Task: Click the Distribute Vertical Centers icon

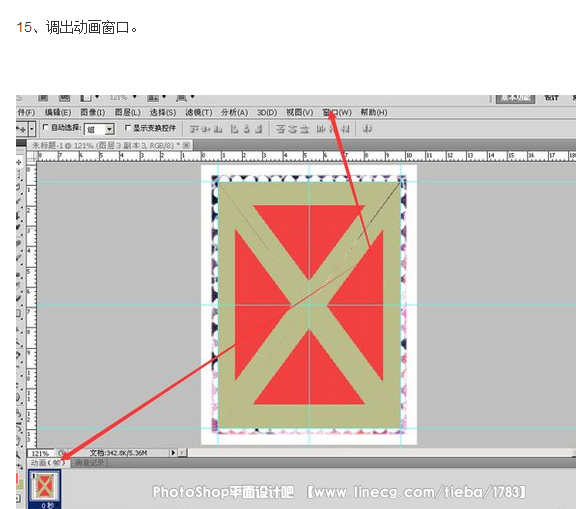Action: coord(292,129)
